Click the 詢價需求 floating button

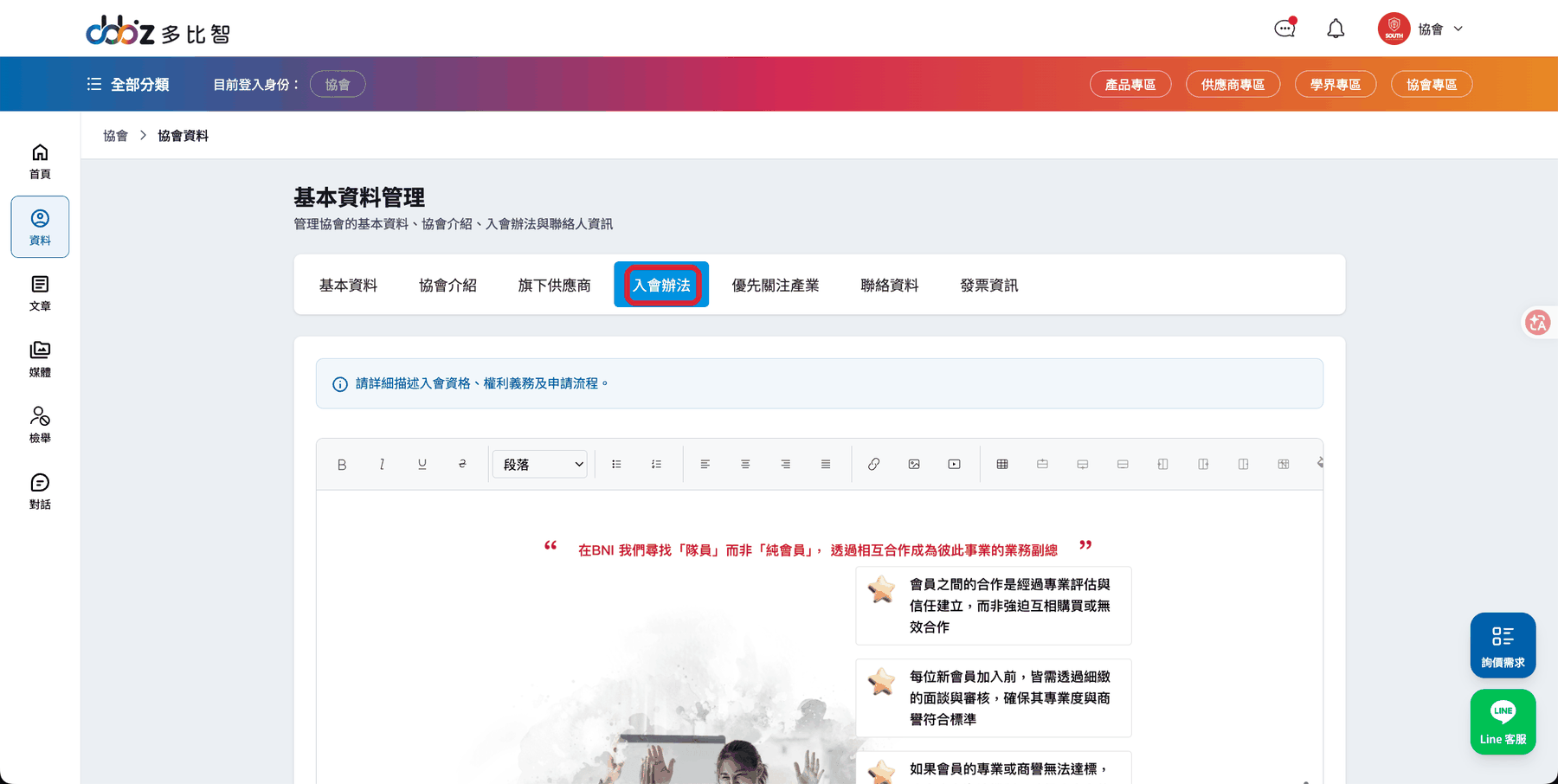point(1503,646)
